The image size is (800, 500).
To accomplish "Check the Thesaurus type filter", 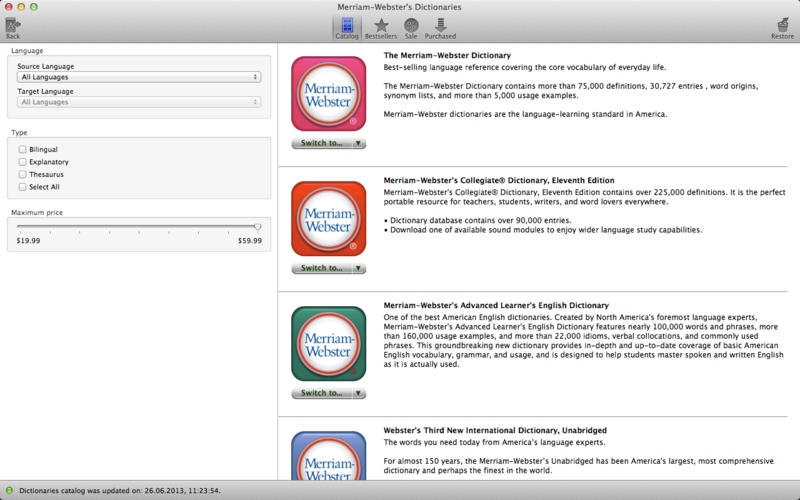I will click(x=22, y=174).
